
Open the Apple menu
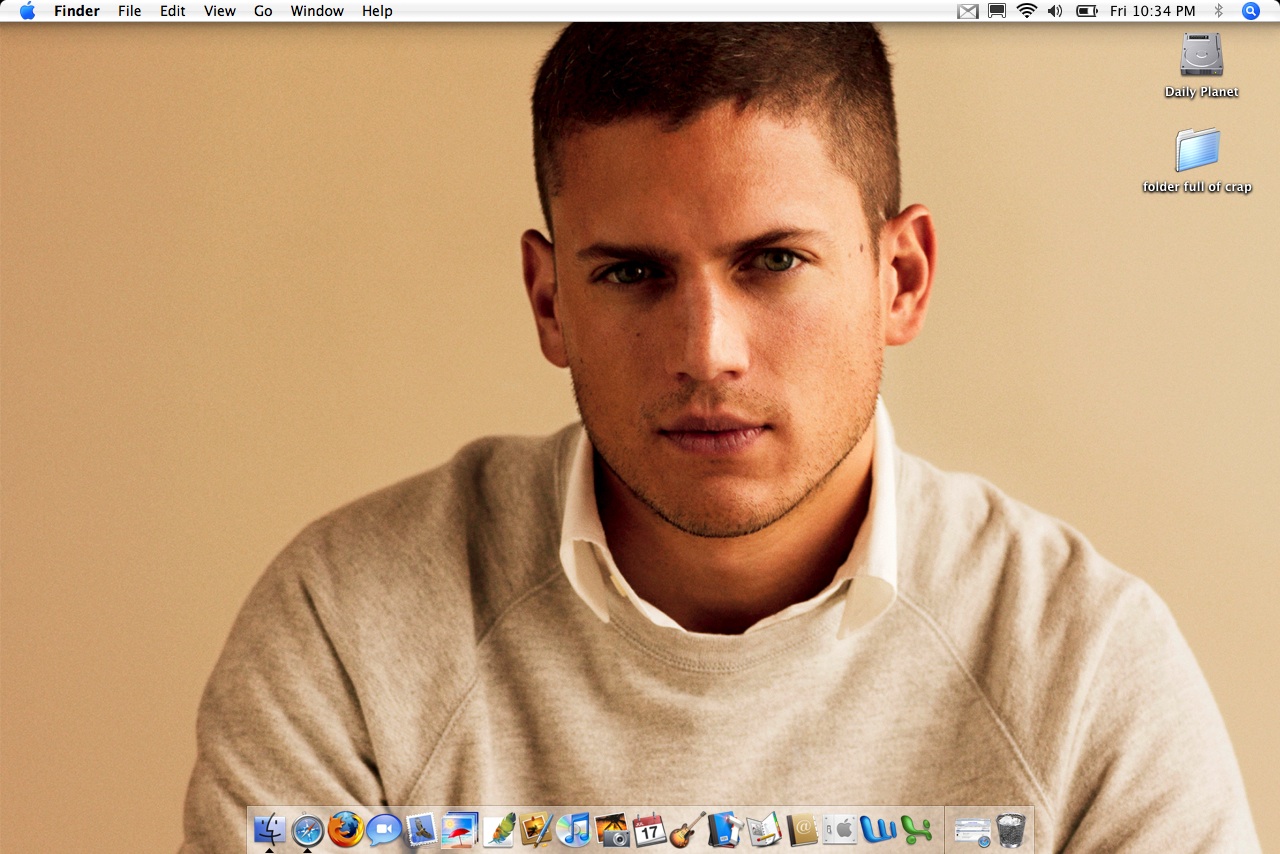tap(27, 11)
